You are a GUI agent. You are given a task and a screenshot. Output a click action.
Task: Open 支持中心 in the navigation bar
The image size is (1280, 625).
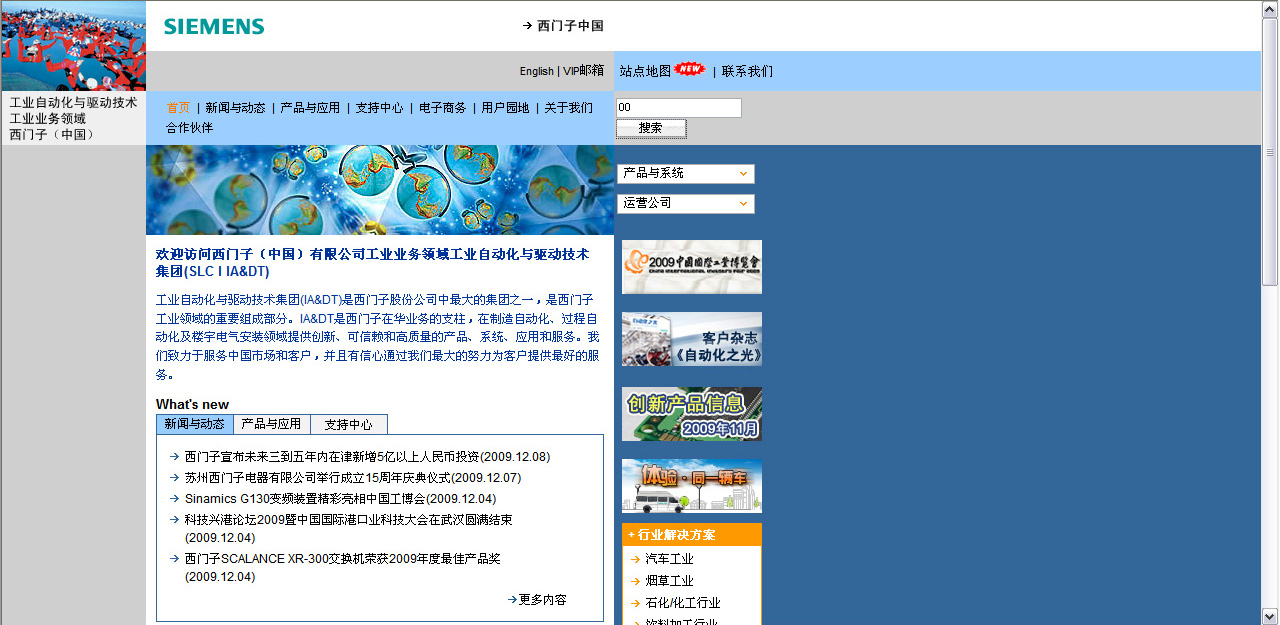click(379, 108)
